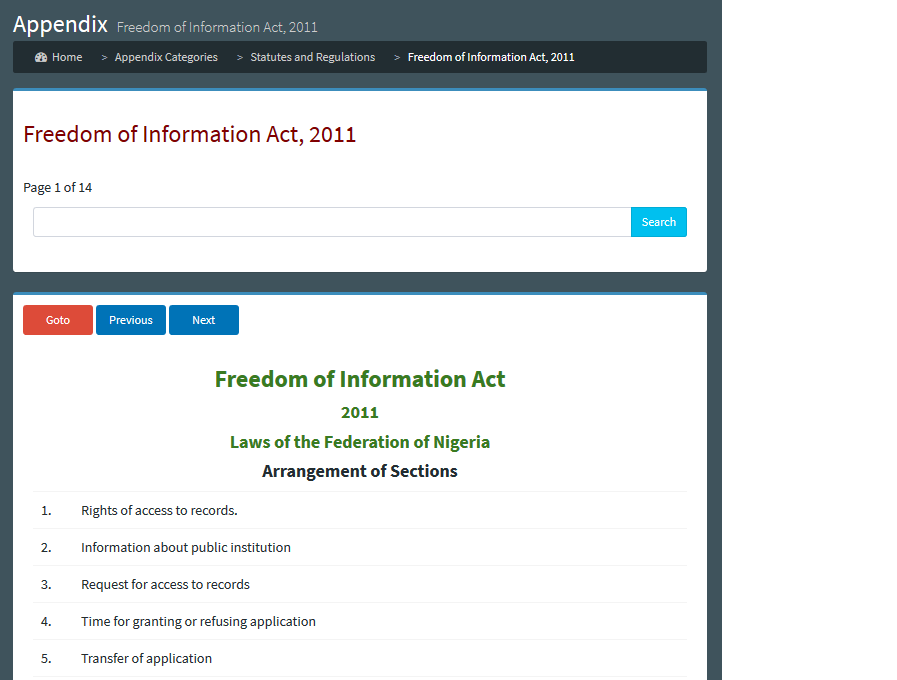Click the Page 1 of 14 indicator
This screenshot has width=897, height=680.
click(57, 188)
